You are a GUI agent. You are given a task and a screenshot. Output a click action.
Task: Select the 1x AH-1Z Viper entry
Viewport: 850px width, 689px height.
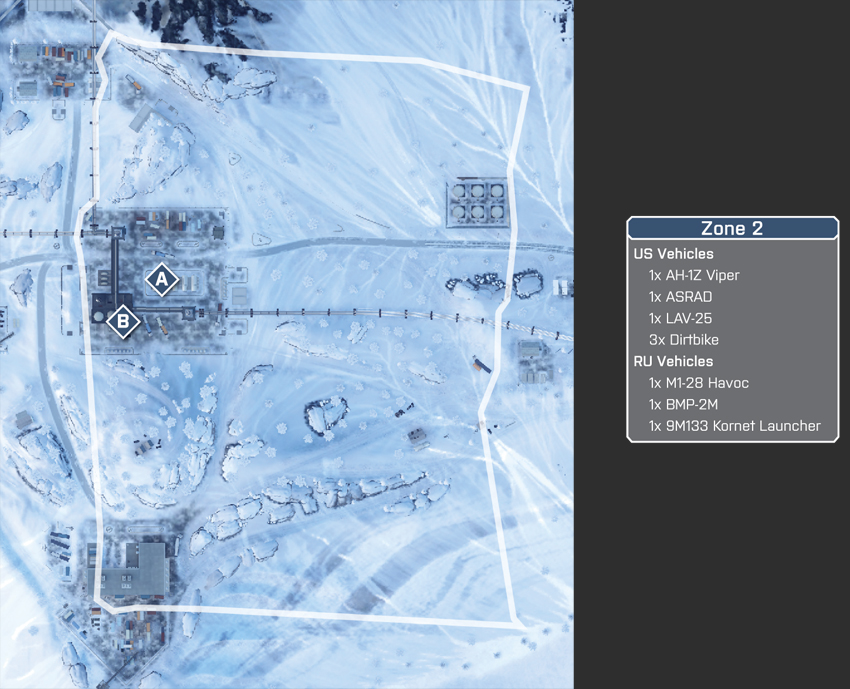click(x=694, y=275)
